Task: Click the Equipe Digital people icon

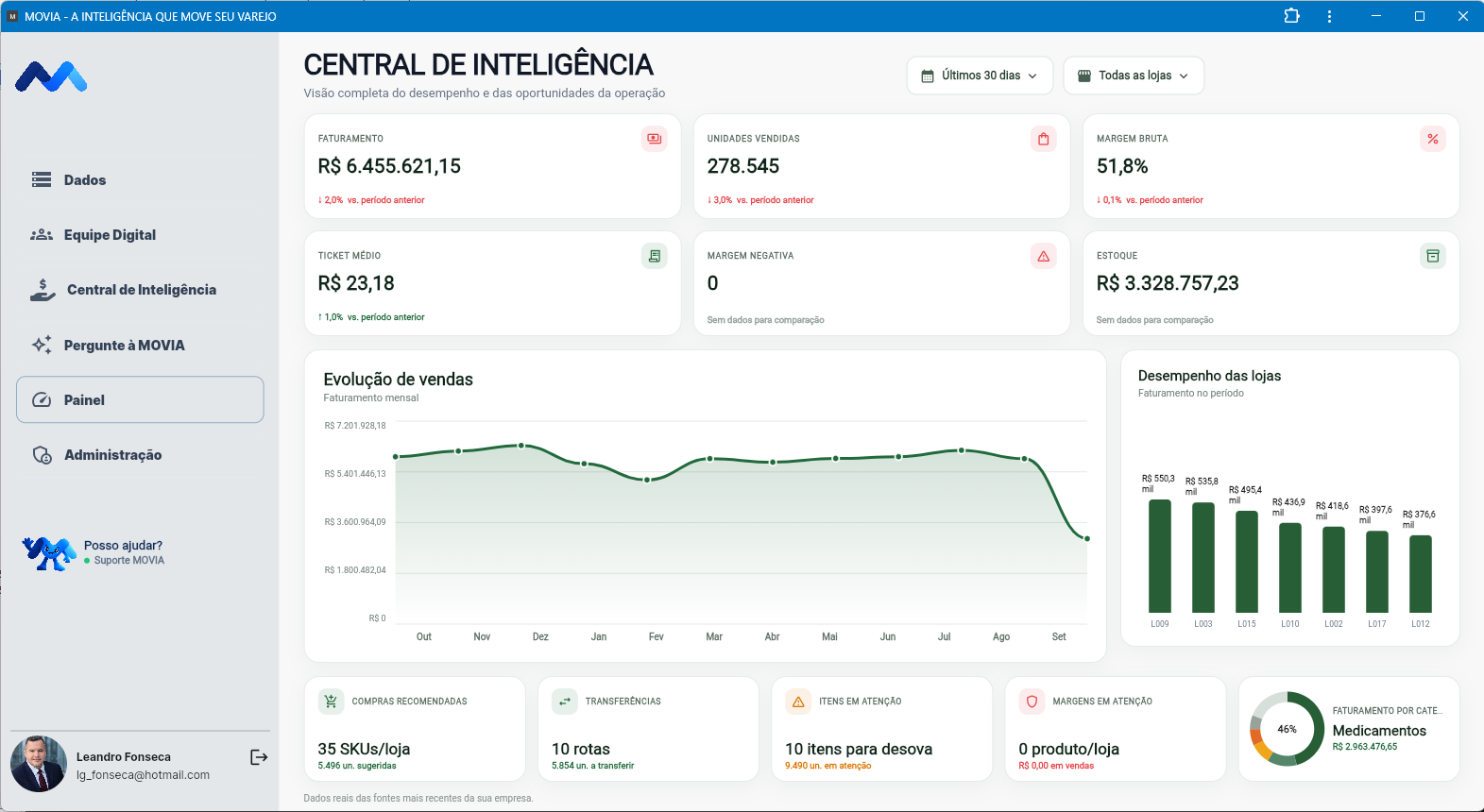Action: (42, 234)
